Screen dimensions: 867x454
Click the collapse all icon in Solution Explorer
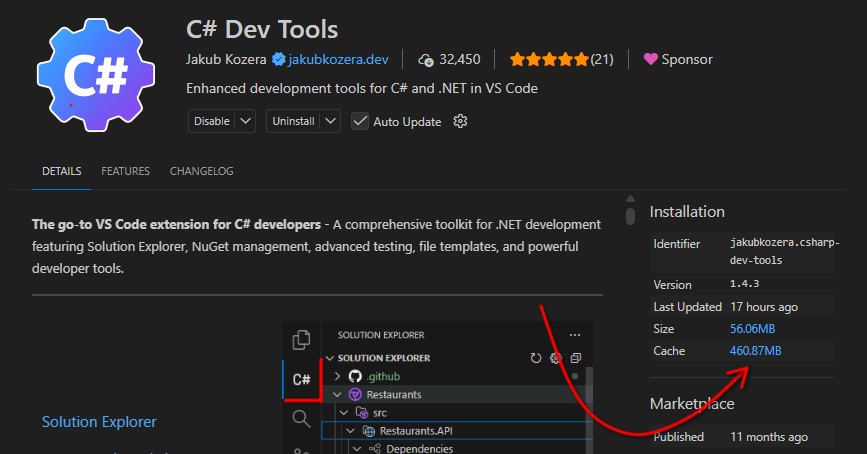coord(576,358)
